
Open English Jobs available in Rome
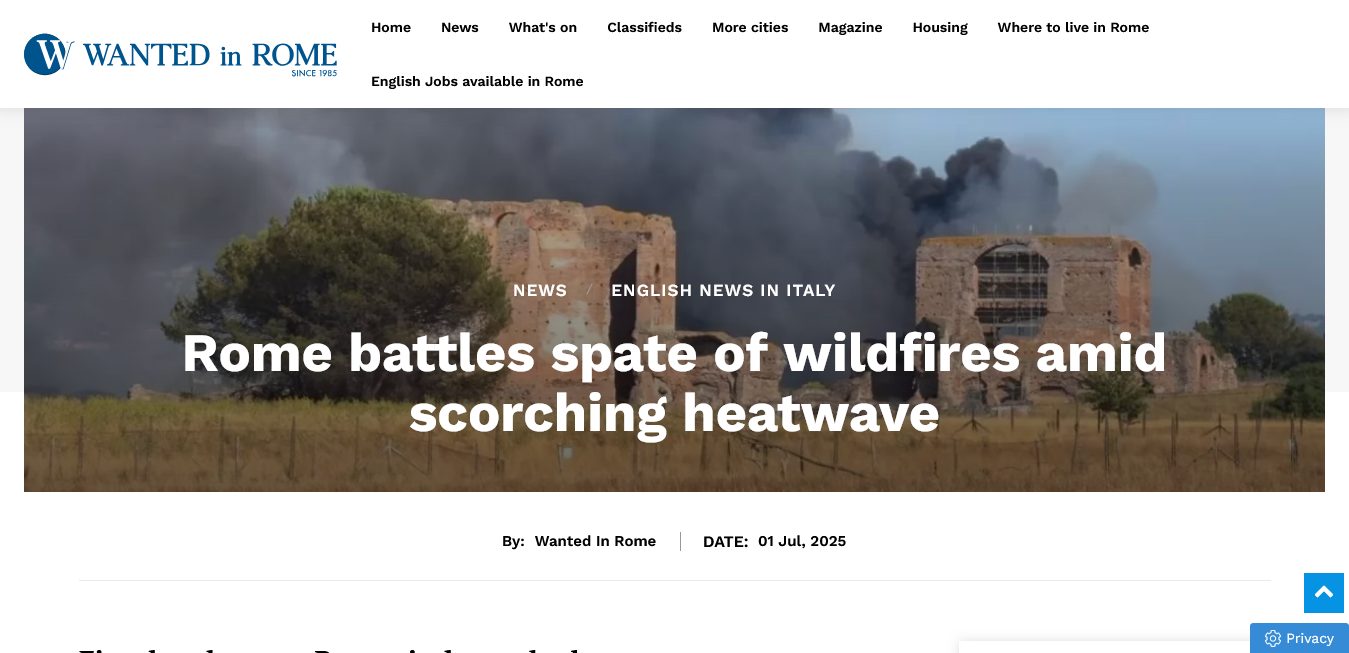point(477,81)
